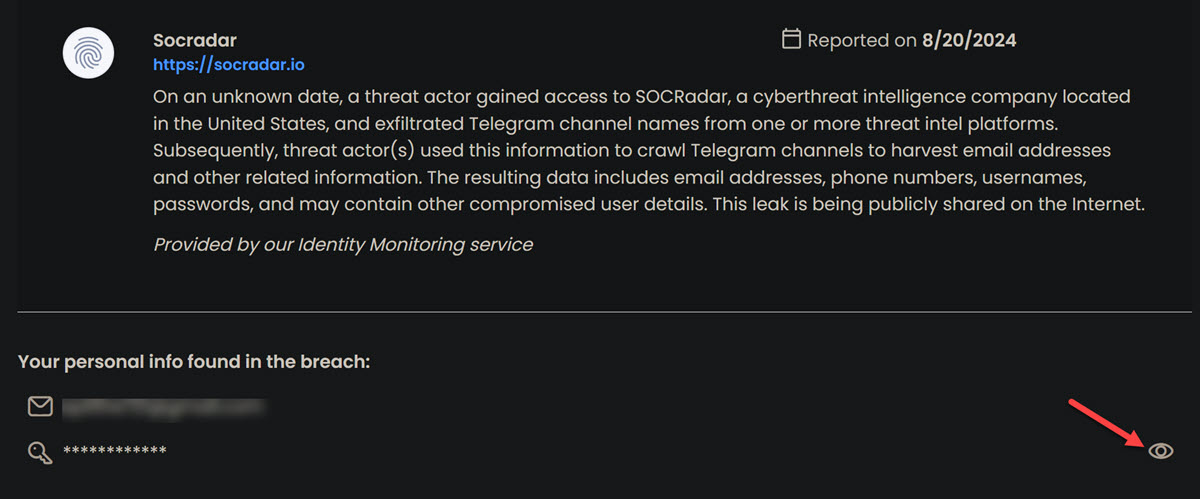Click 'Provided by our Identity Monitoring service' note
Viewport: 1200px width, 499px height.
pos(343,244)
